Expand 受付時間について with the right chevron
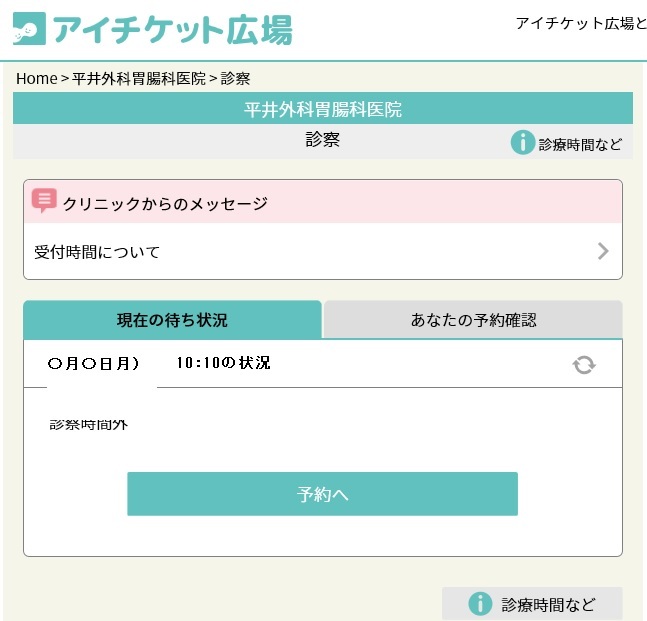This screenshot has width=647, height=621. (x=603, y=251)
